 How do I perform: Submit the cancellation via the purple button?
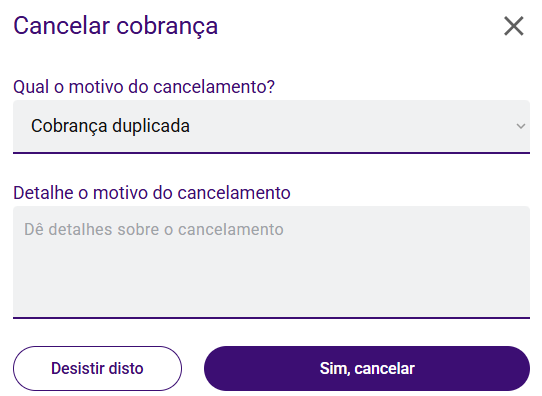click(x=367, y=368)
